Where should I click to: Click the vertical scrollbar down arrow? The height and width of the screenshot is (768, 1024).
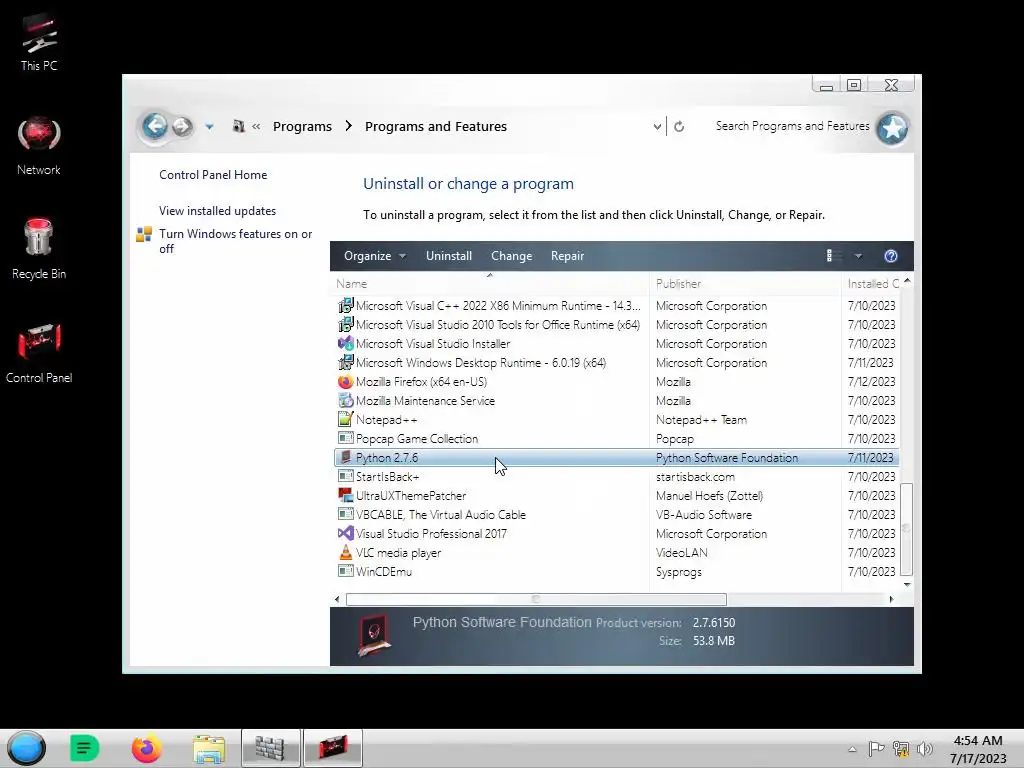click(x=907, y=584)
